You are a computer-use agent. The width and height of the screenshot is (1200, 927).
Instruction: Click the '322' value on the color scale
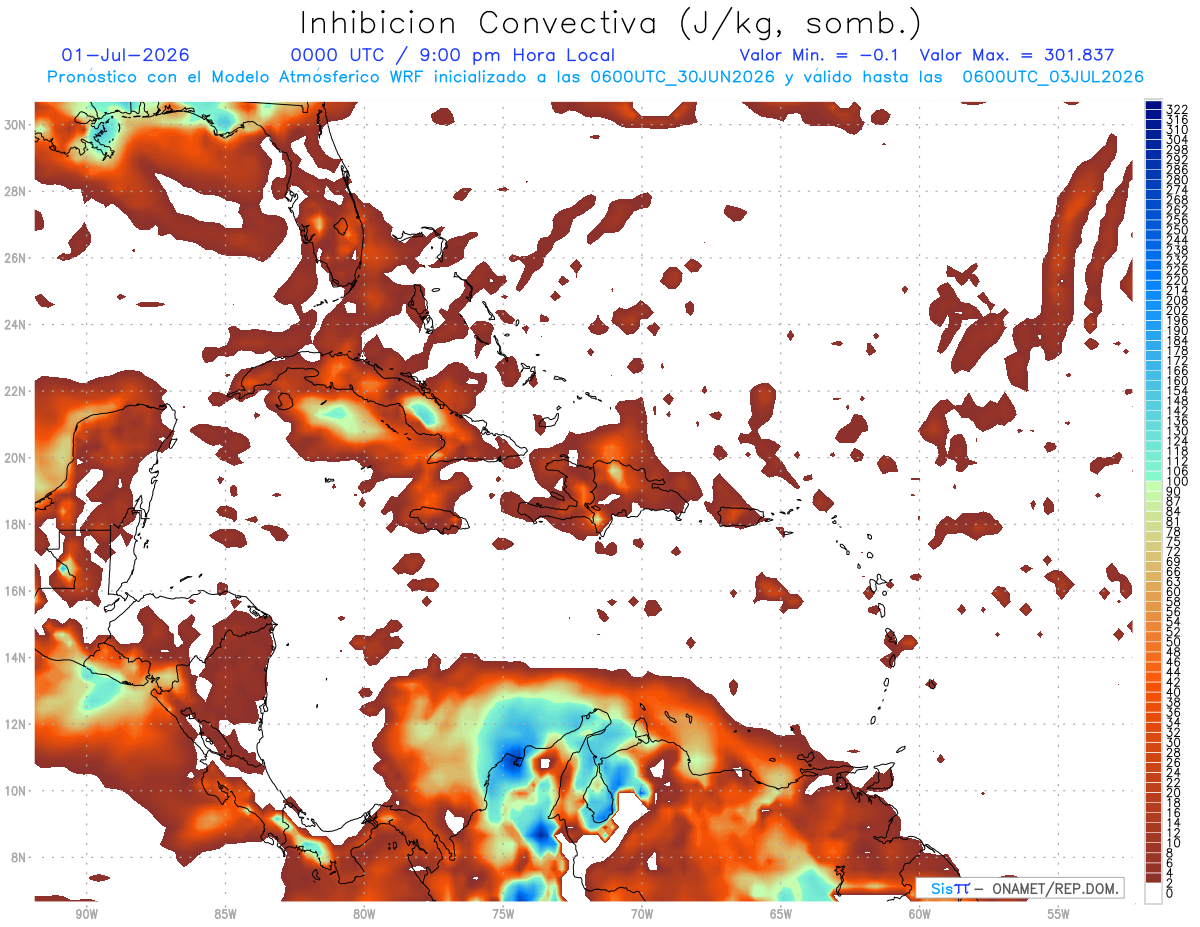1176,109
